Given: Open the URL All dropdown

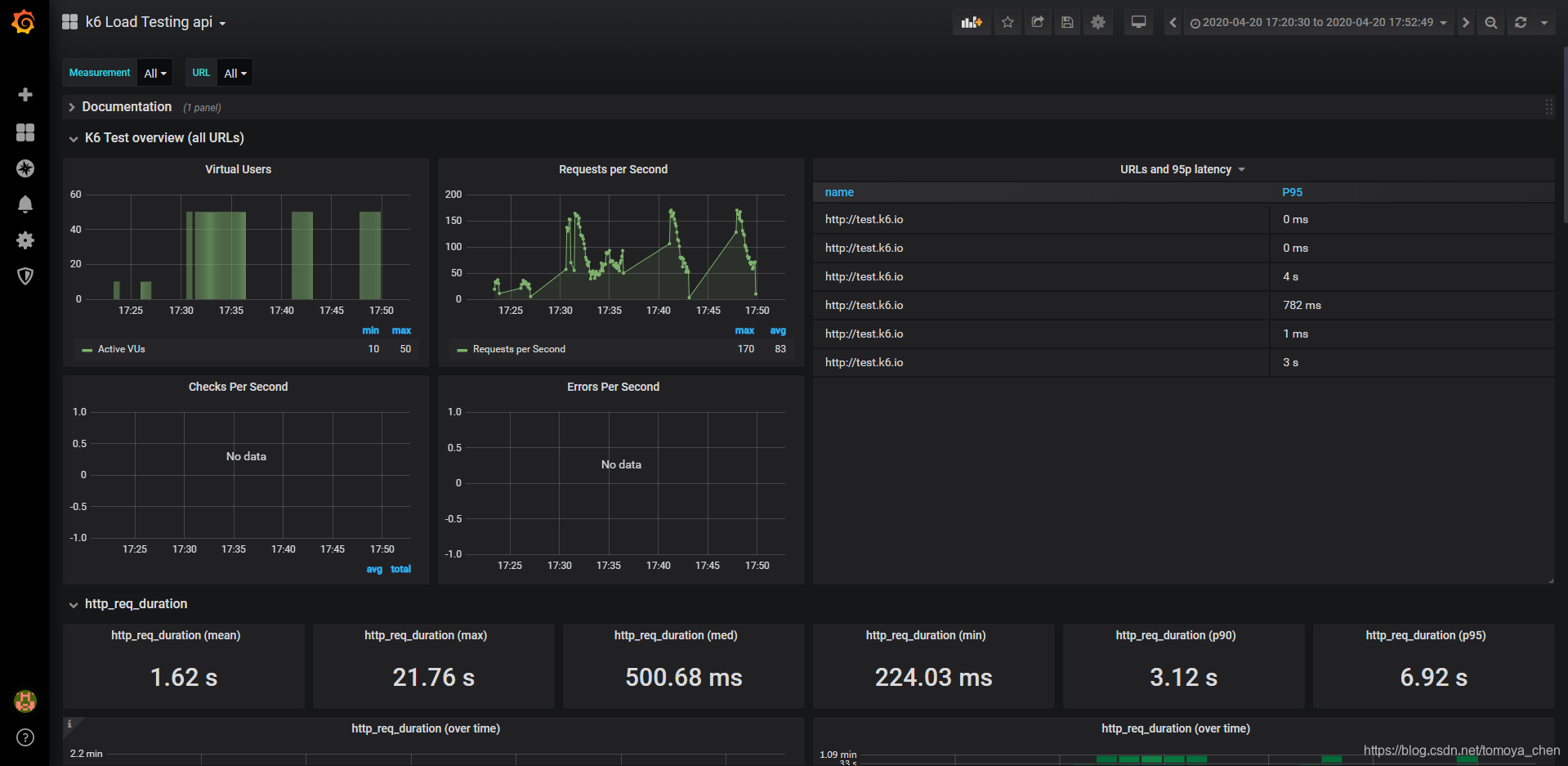Looking at the screenshot, I should 235,73.
